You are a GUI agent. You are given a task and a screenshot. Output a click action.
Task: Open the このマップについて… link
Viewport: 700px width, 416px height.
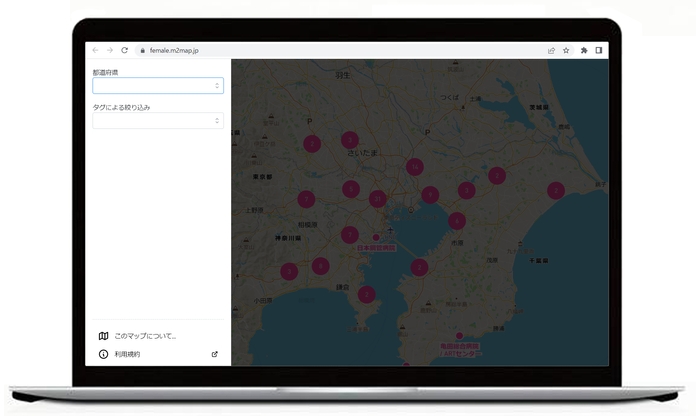click(x=145, y=336)
